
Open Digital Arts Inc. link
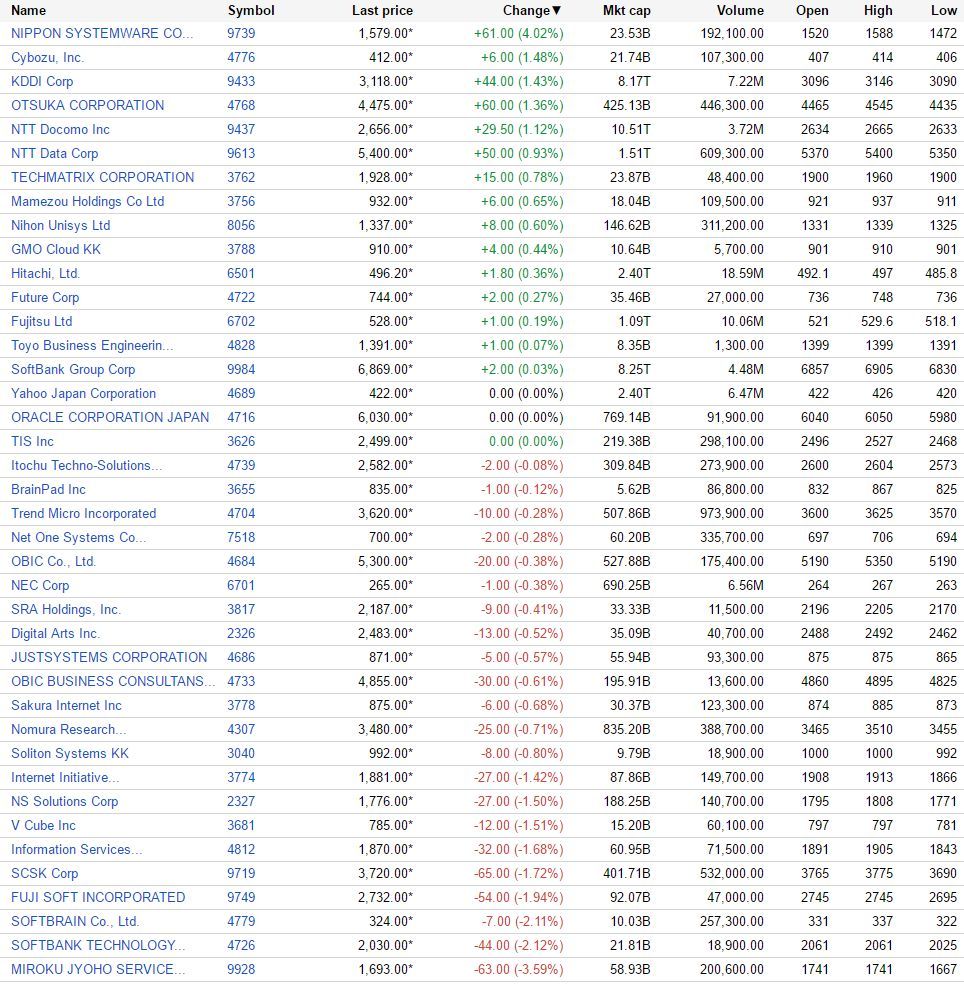pyautogui.click(x=55, y=634)
